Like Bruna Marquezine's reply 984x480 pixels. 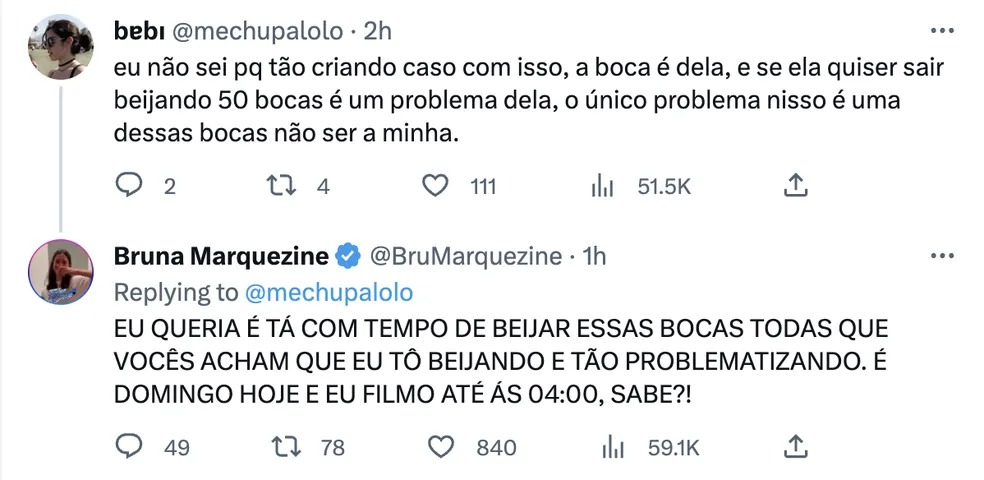click(441, 446)
